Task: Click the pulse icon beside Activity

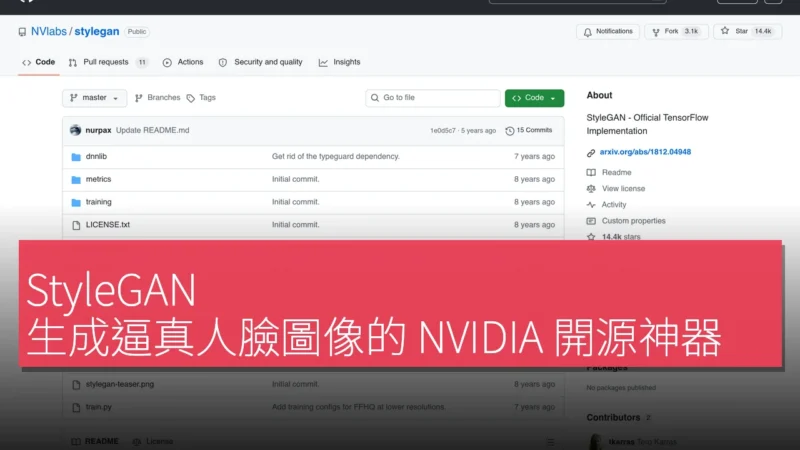Action: (591, 205)
